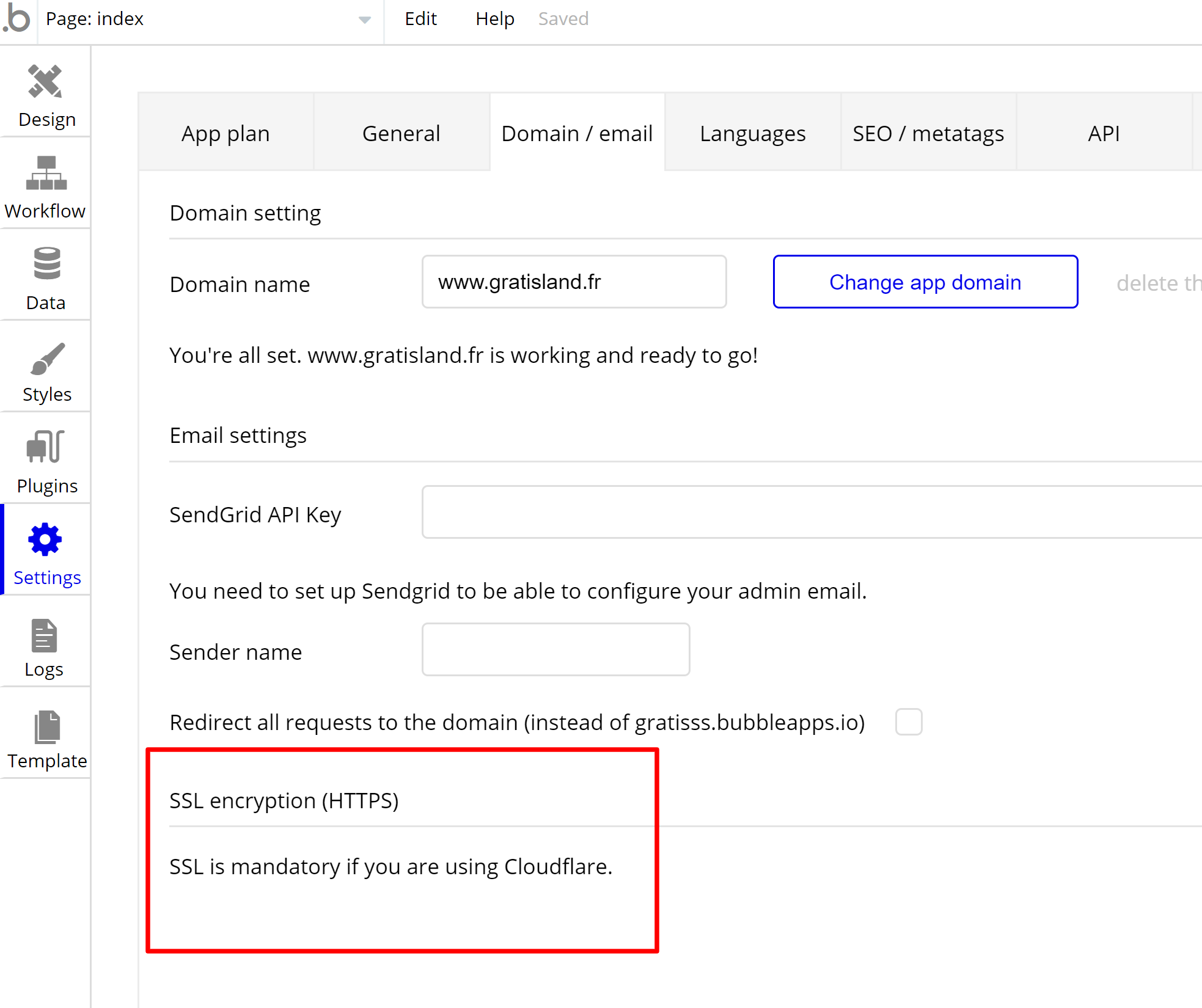Focus the SendGrid API Key field
The image size is (1202, 1008).
point(810,513)
